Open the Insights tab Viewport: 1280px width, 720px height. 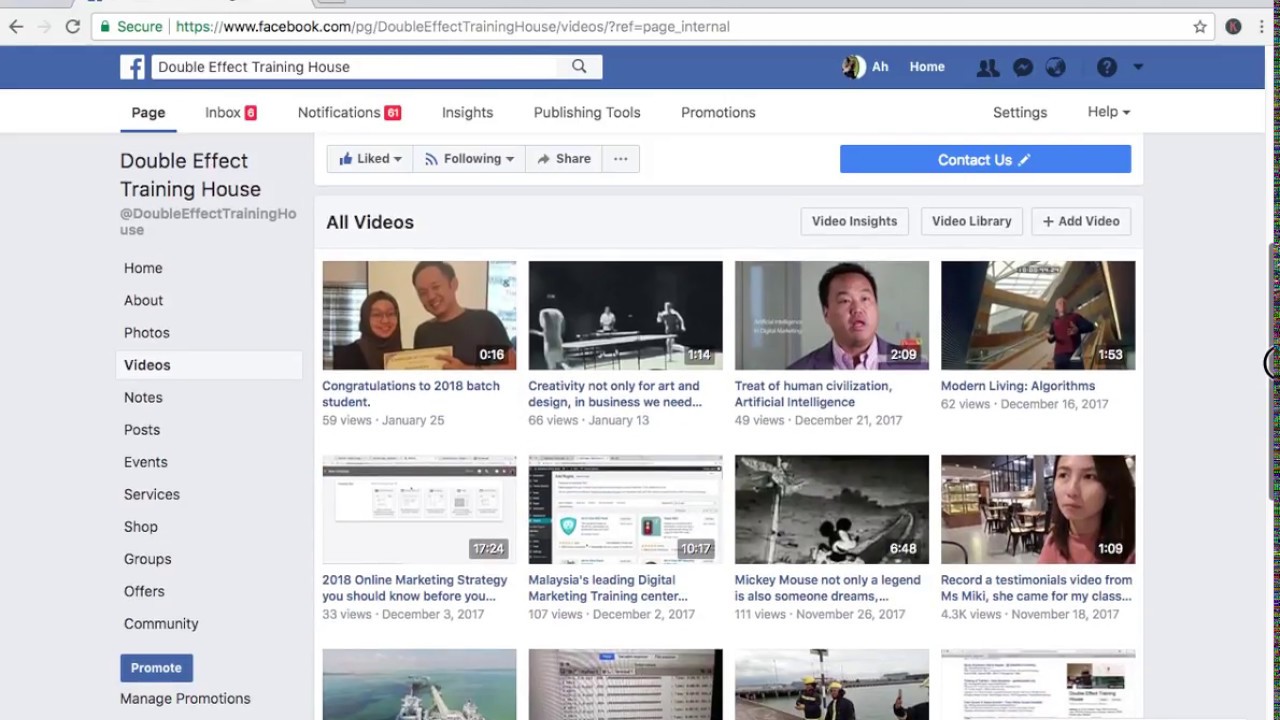467,113
